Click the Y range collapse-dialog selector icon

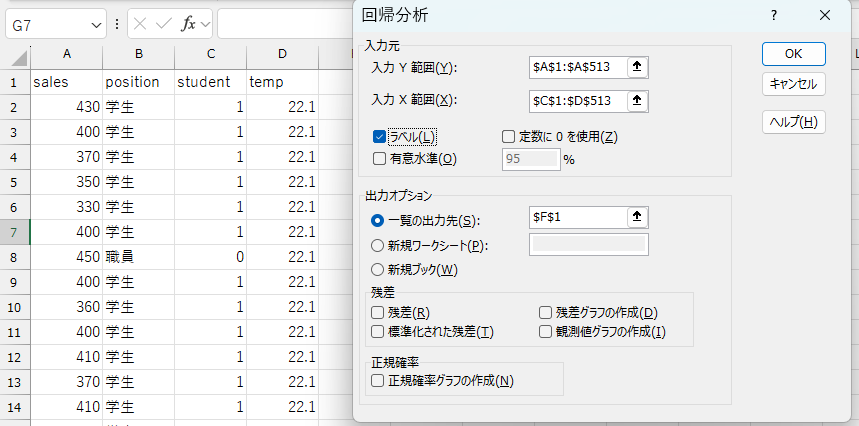[x=637, y=67]
